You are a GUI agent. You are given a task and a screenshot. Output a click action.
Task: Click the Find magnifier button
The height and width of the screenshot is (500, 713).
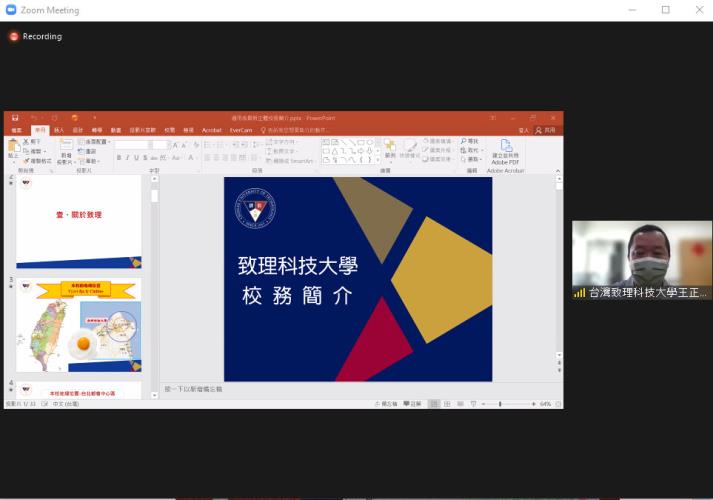[x=469, y=141]
